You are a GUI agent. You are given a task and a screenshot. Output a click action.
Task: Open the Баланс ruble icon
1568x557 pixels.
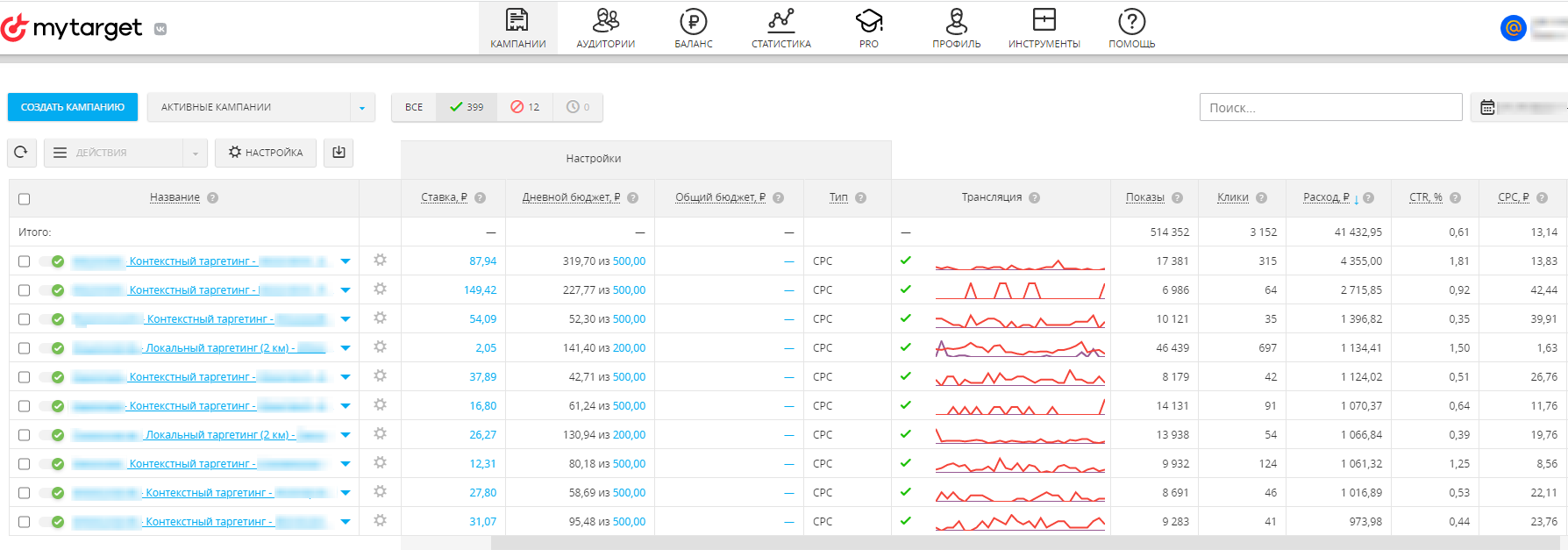tap(694, 20)
